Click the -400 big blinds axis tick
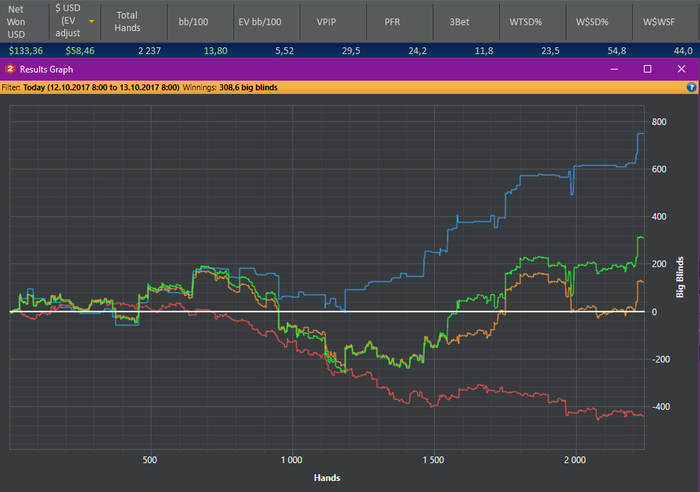The image size is (700, 492). coord(661,407)
